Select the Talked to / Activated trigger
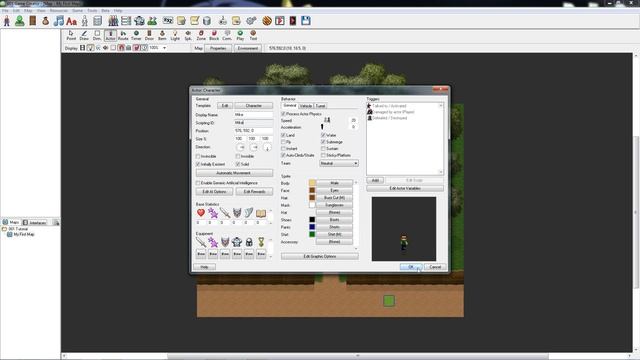This screenshot has width=640, height=360. point(389,106)
